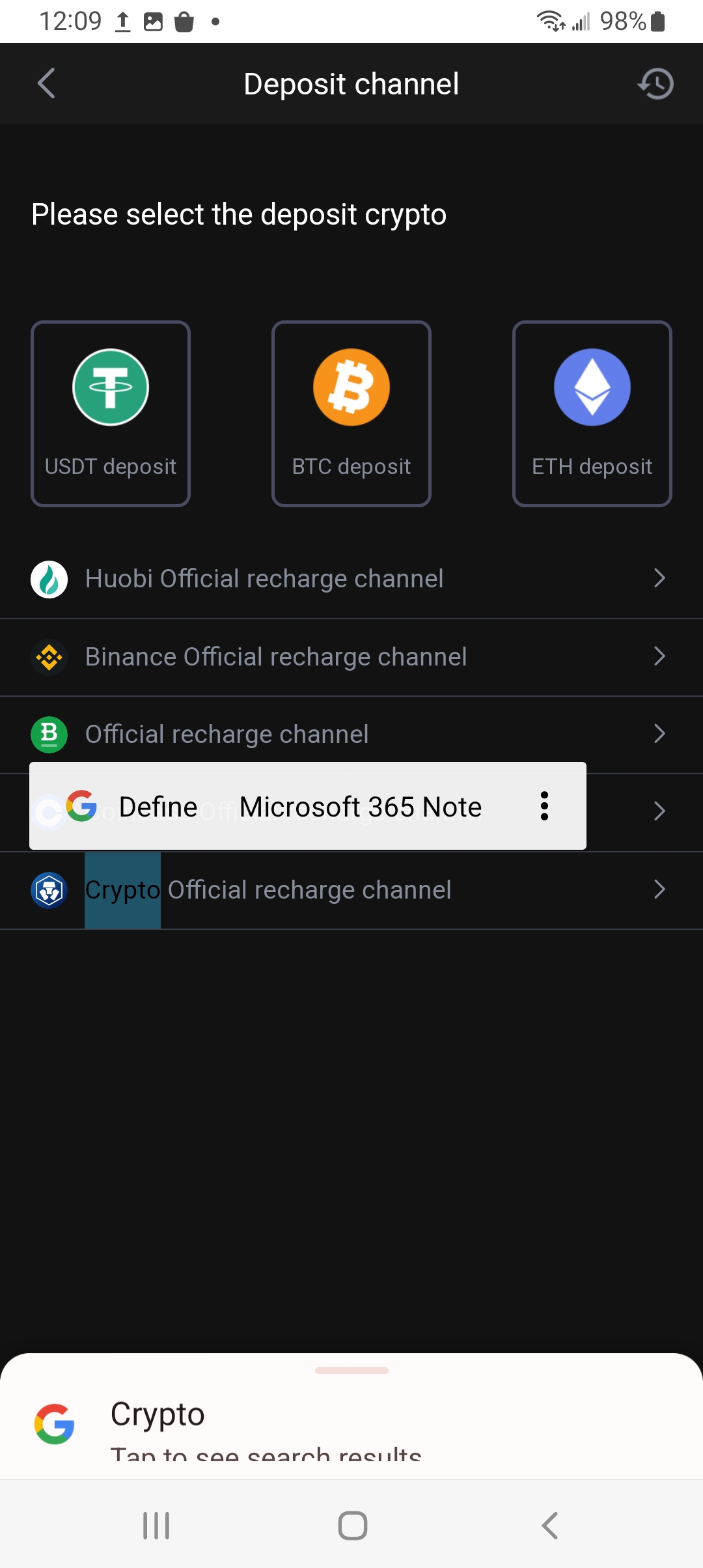Viewport: 703px width, 1568px height.
Task: Expand Huobi recharge channel chevron
Action: [659, 578]
